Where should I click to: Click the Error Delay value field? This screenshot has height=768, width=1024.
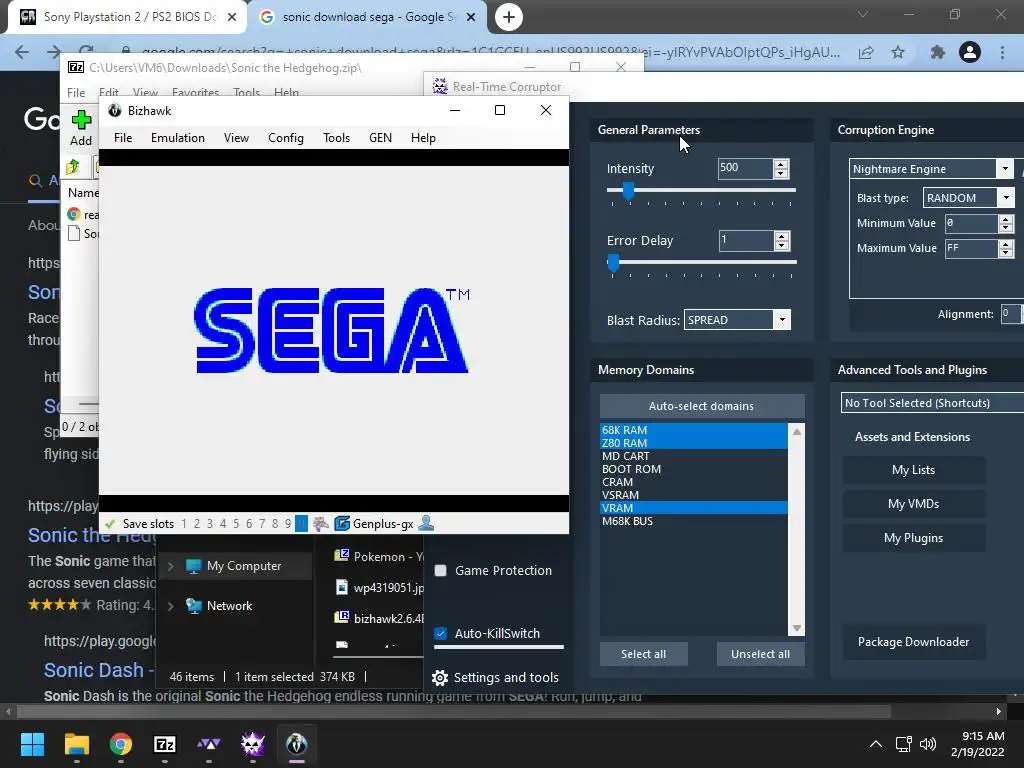pyautogui.click(x=746, y=240)
